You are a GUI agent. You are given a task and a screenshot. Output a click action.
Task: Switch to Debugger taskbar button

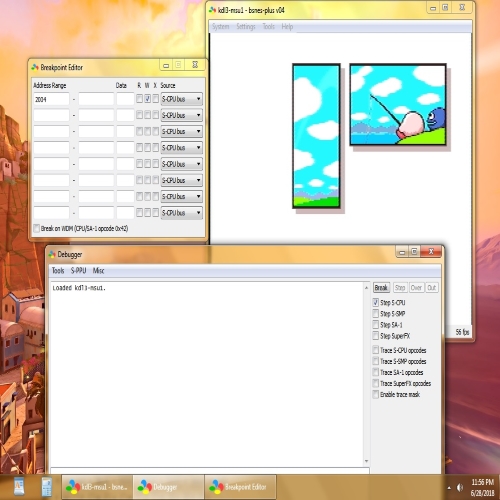(168, 487)
